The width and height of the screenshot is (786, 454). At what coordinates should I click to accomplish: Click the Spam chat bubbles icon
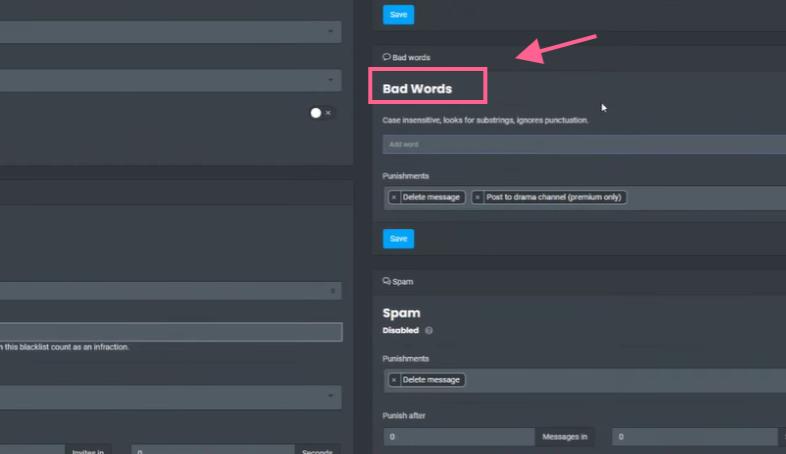(386, 281)
